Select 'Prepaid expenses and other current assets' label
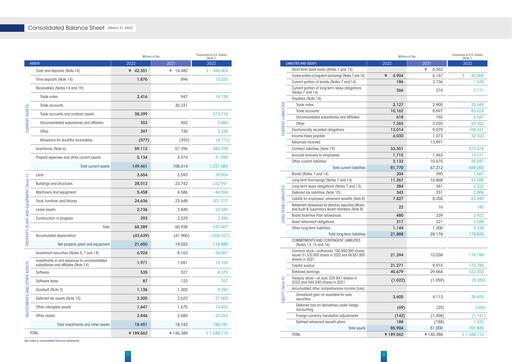This screenshot has width=512, height=362. [68, 157]
